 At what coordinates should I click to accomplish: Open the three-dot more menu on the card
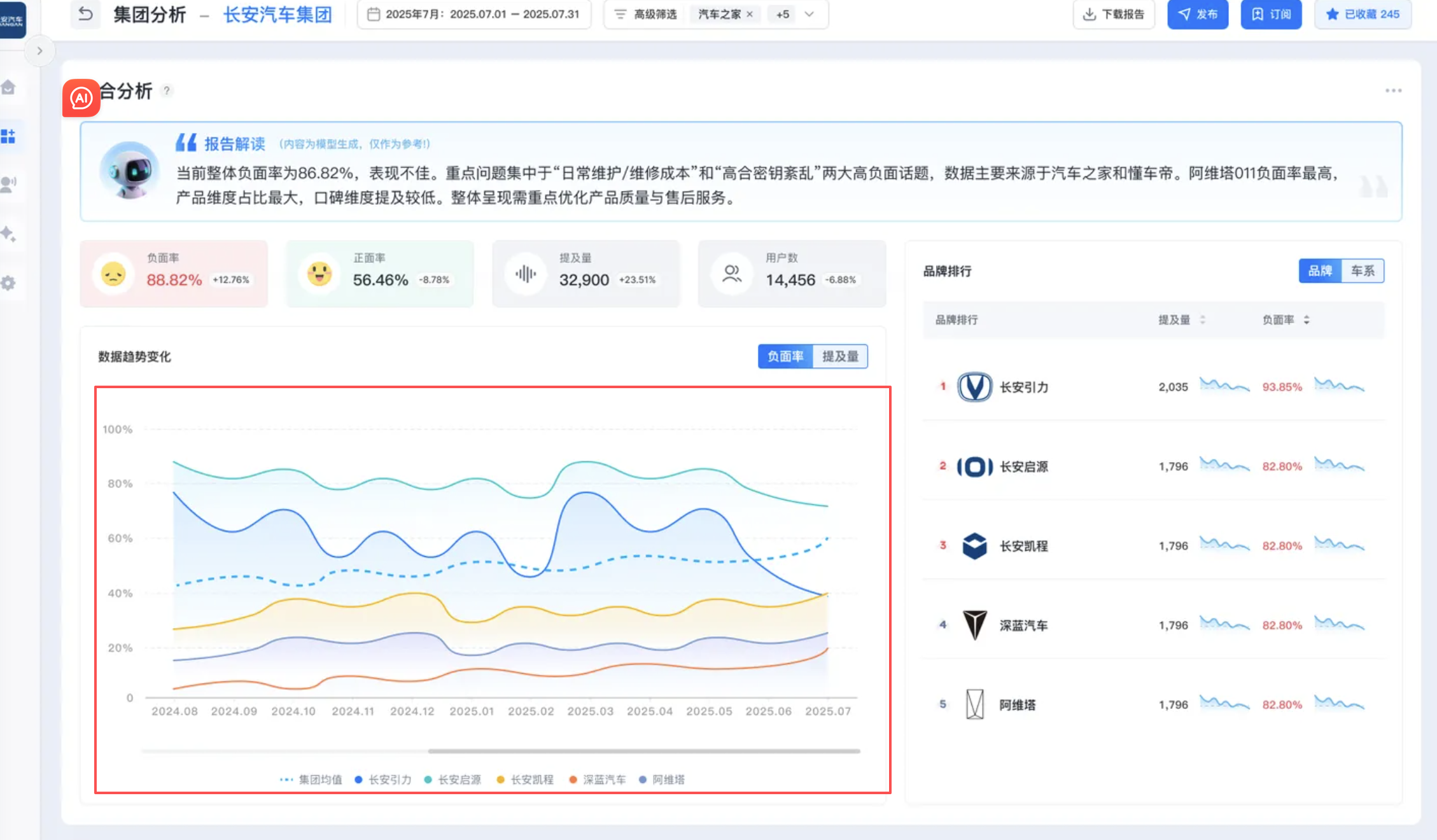coord(1393,90)
